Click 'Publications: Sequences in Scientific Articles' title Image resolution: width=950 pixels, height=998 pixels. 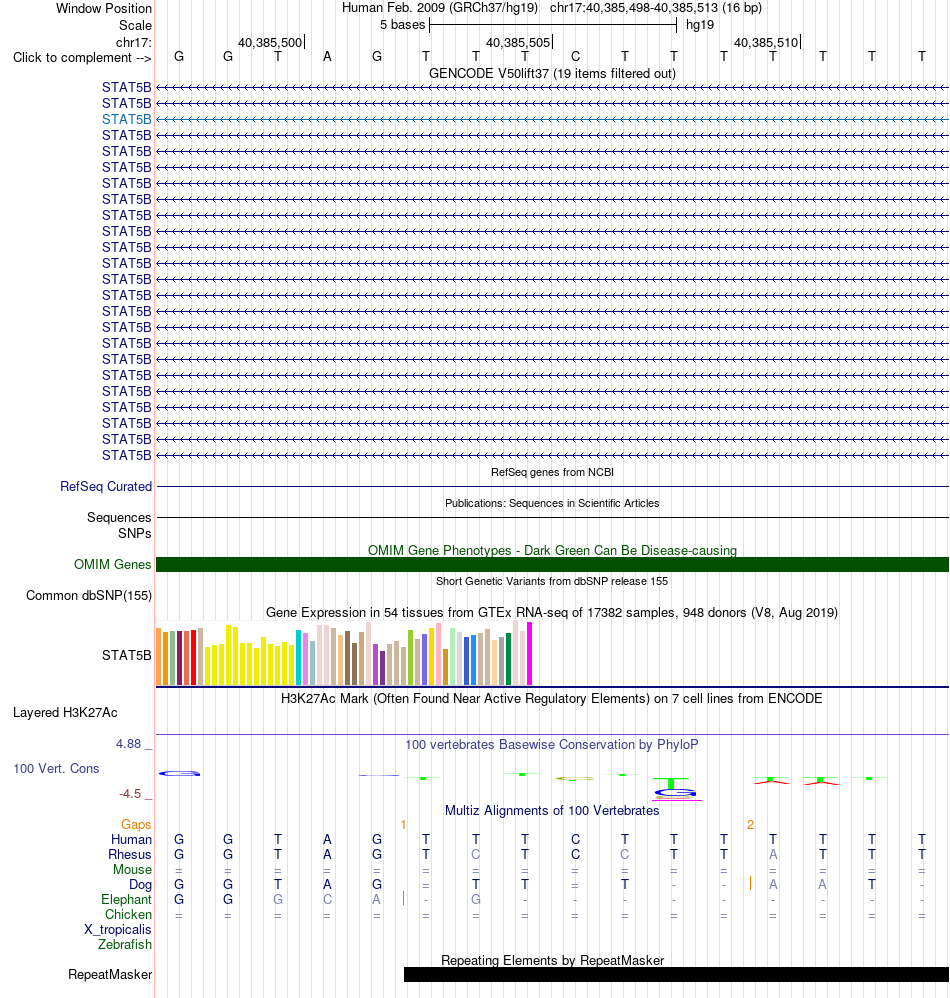tap(552, 503)
